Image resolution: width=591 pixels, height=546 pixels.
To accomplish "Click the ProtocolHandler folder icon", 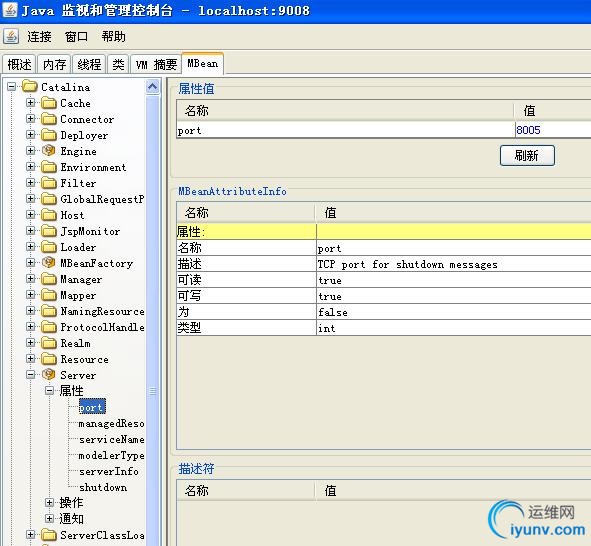I will (49, 327).
